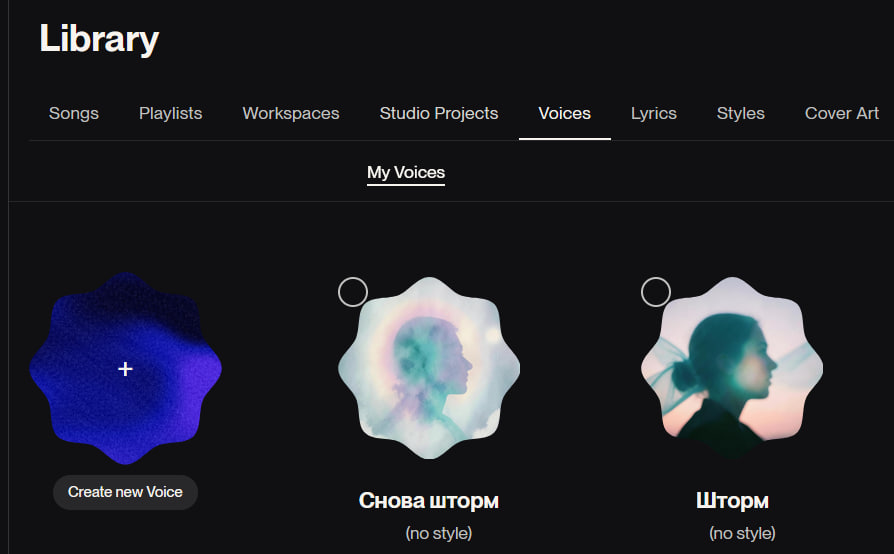
Task: Open the Шторм voice portrait thumbnail
Action: click(732, 368)
